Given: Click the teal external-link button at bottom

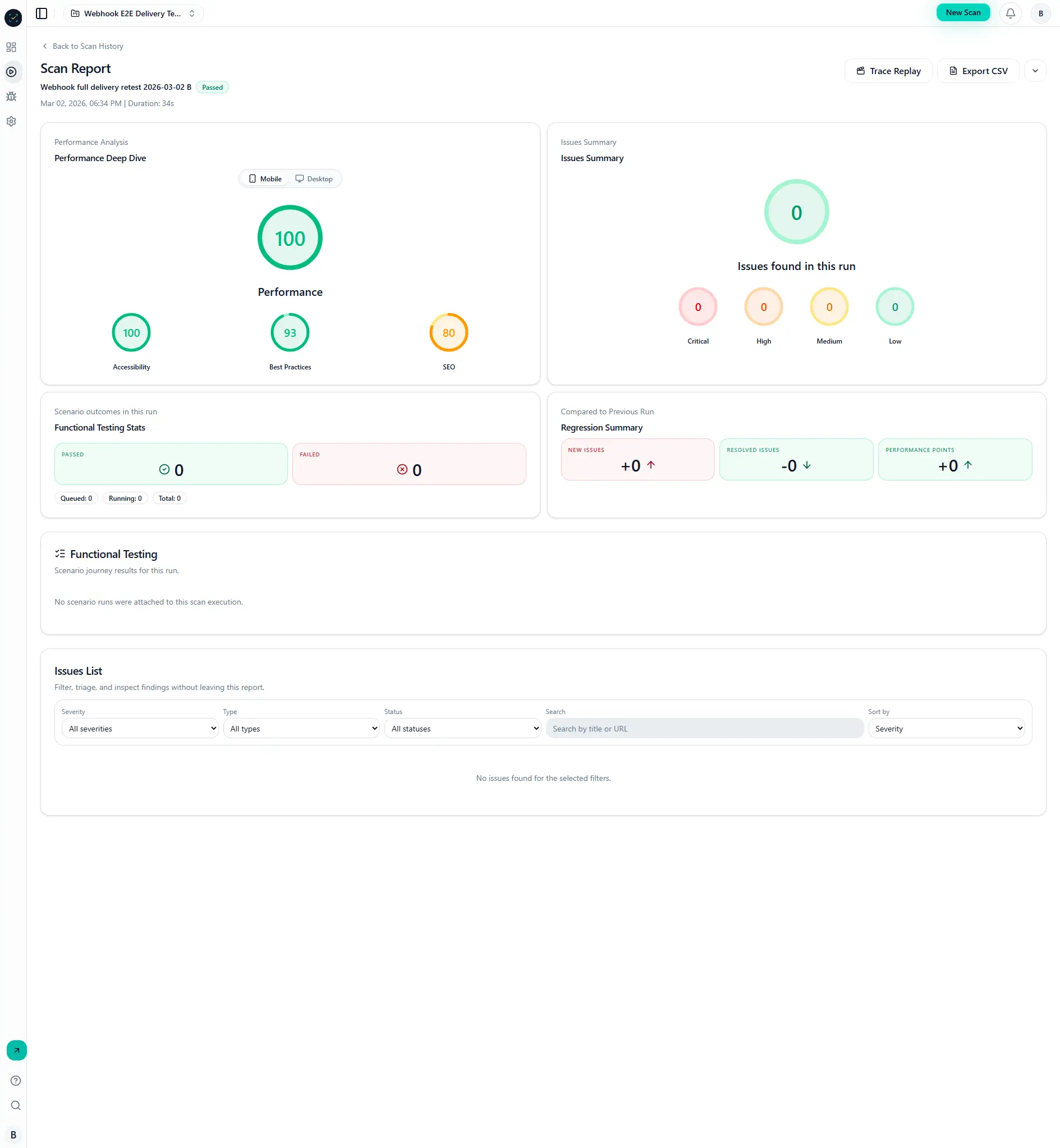Looking at the screenshot, I should (16, 1050).
